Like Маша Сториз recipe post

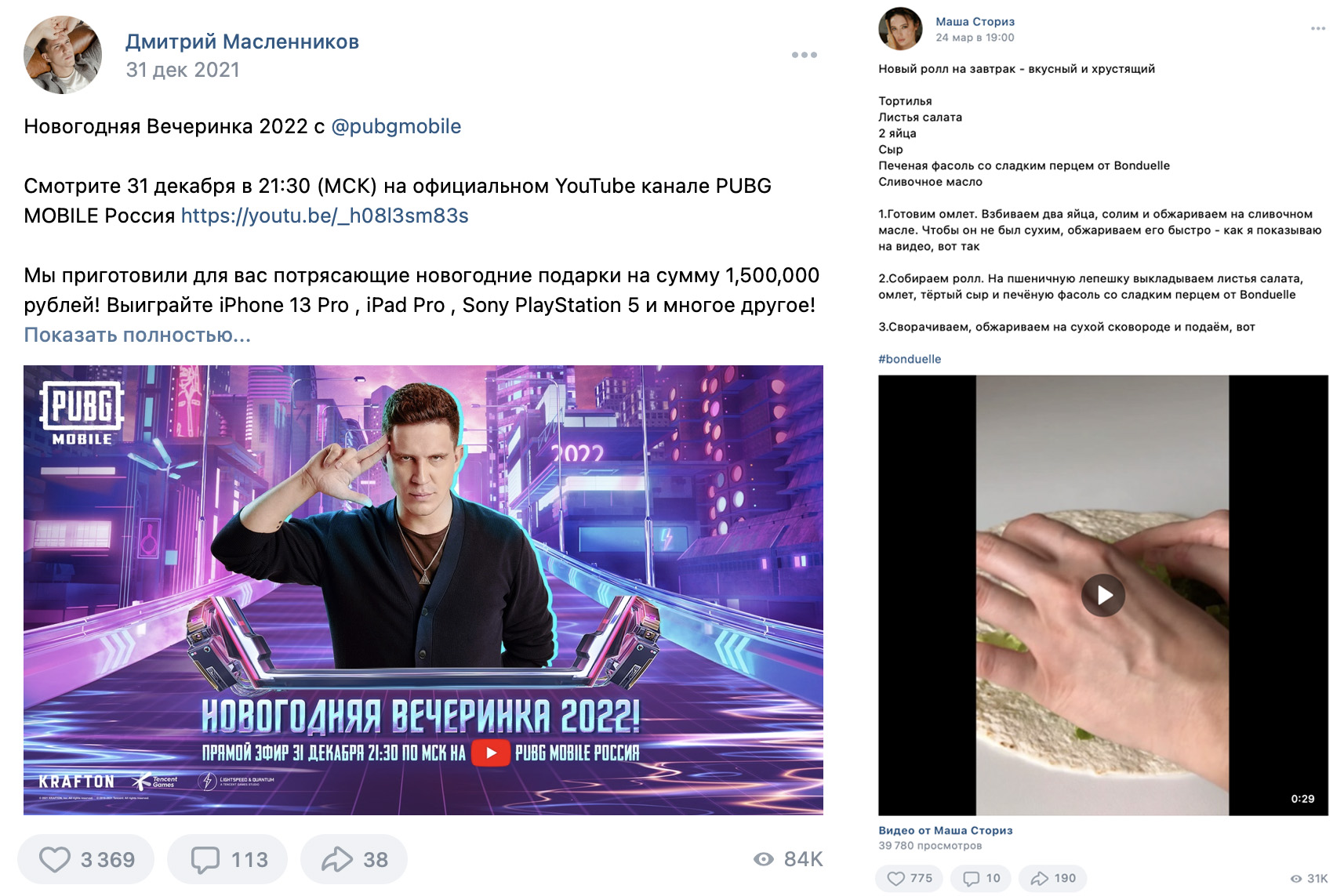[x=910, y=878]
